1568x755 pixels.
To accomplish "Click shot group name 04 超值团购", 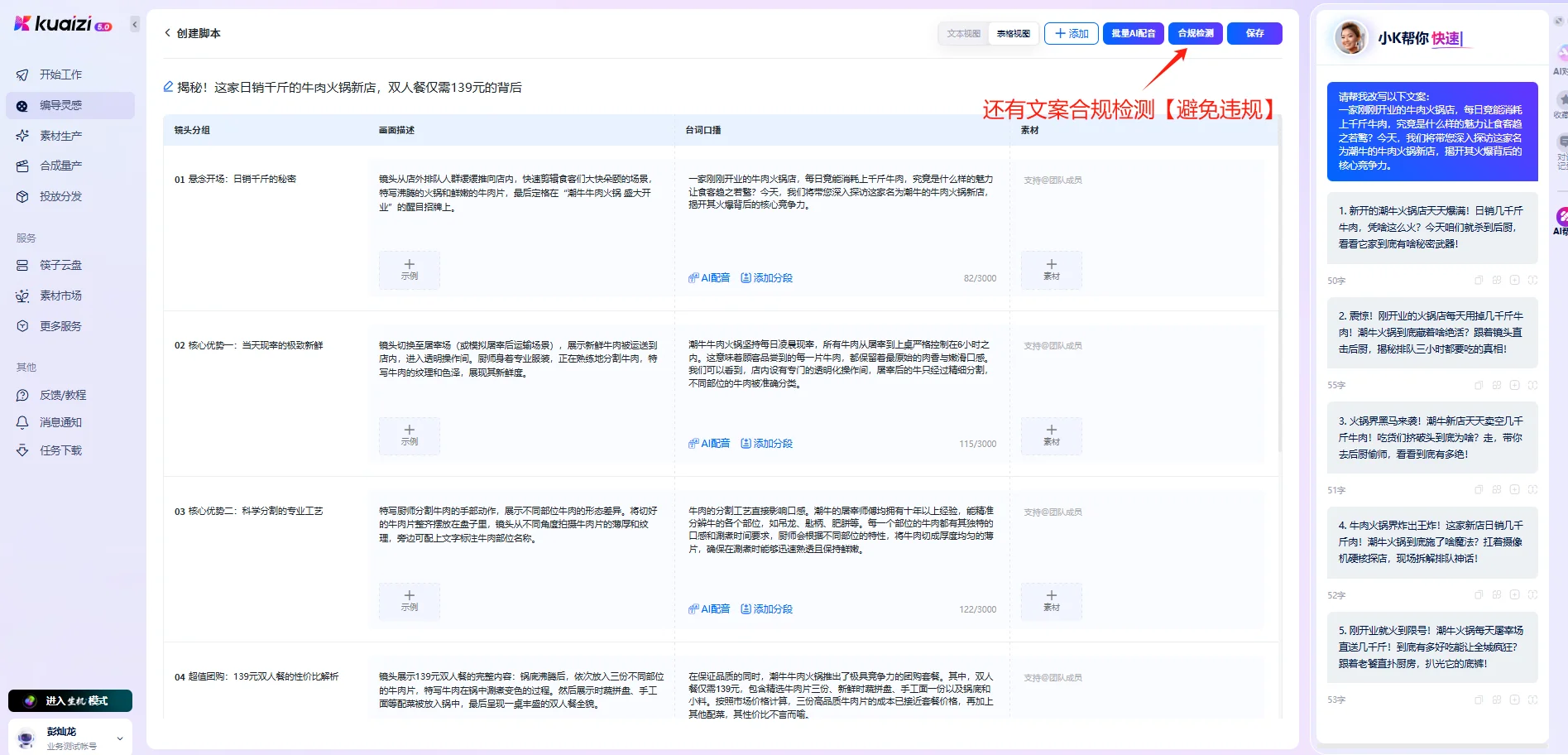I will (x=257, y=677).
